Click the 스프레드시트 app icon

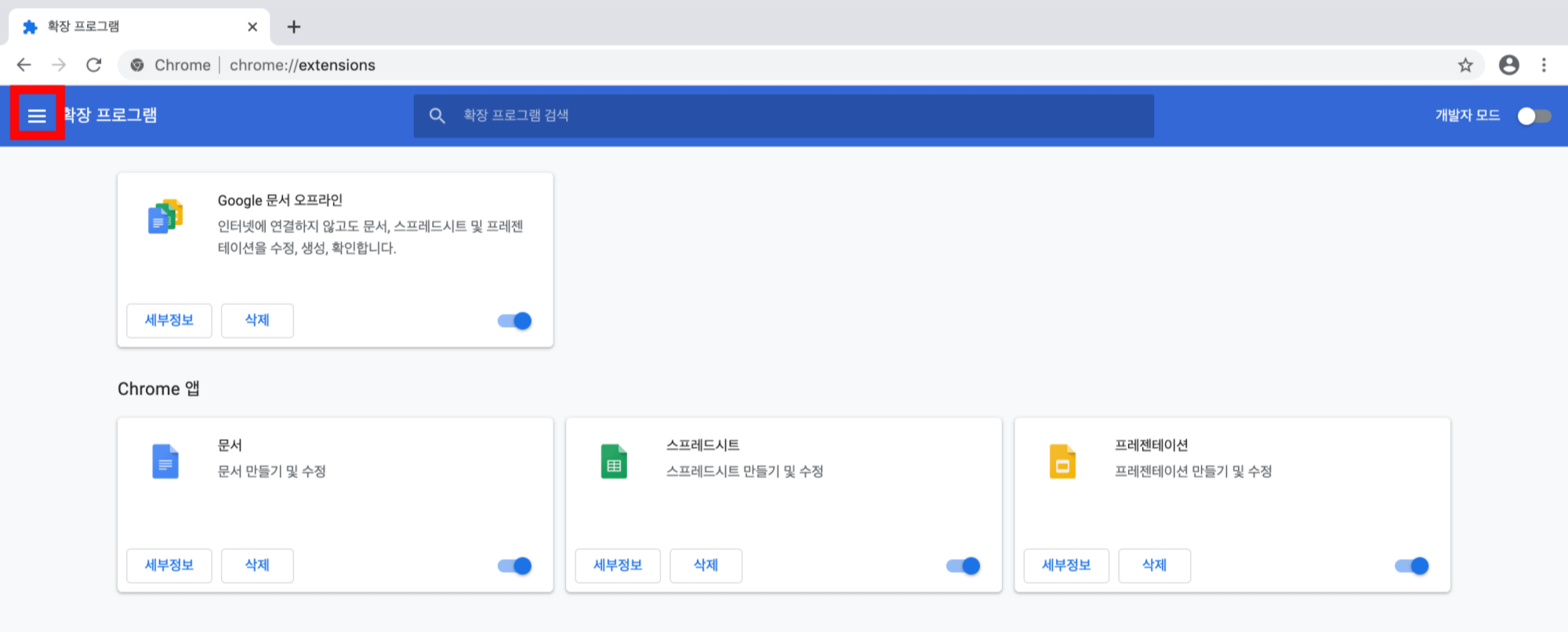[614, 461]
